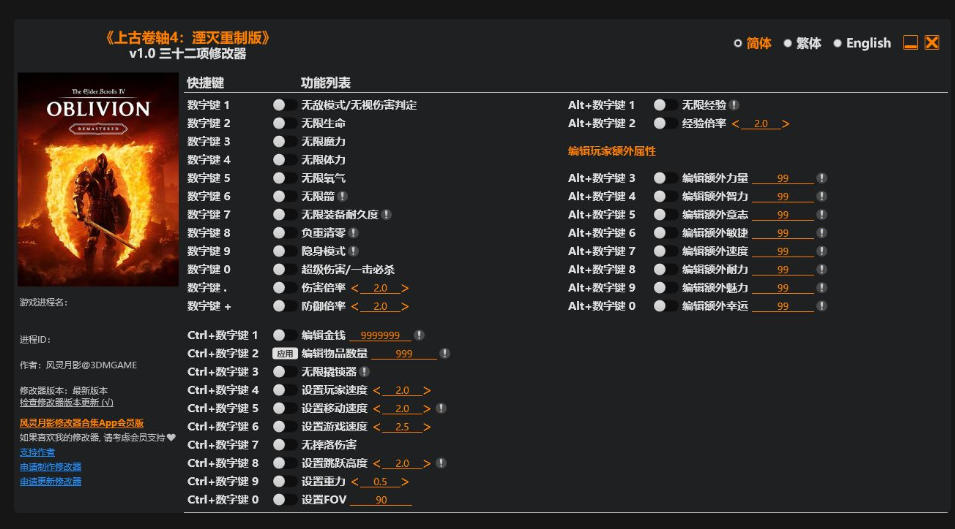Viewport: 955px width, 529px height.
Task: Click info icon for 编辑额外幸运
Action: tap(822, 306)
